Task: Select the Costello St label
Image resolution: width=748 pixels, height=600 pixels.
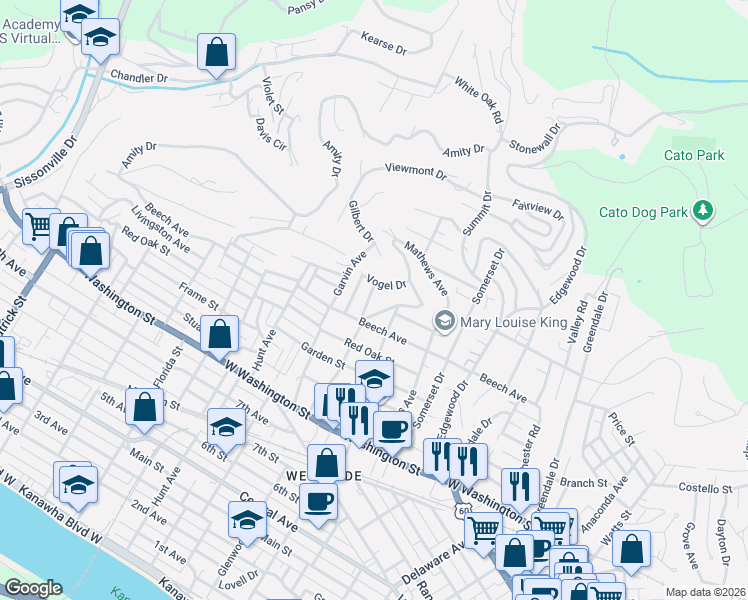Action: click(x=705, y=488)
